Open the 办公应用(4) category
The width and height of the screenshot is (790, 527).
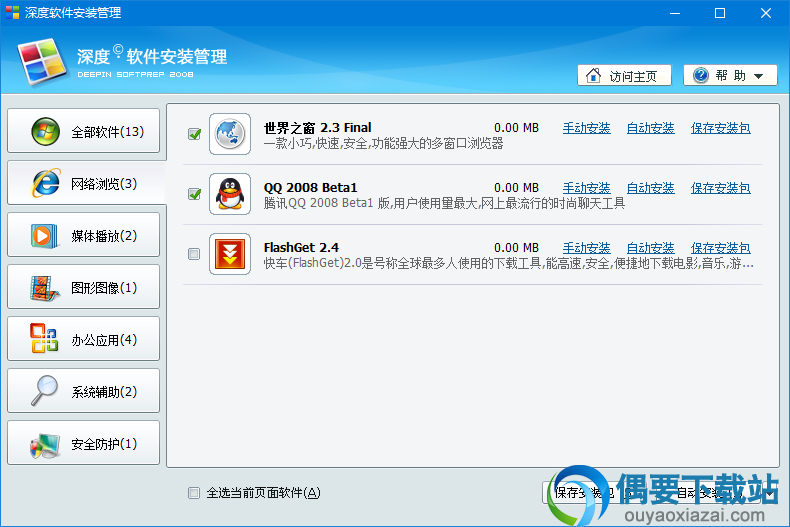pos(84,339)
